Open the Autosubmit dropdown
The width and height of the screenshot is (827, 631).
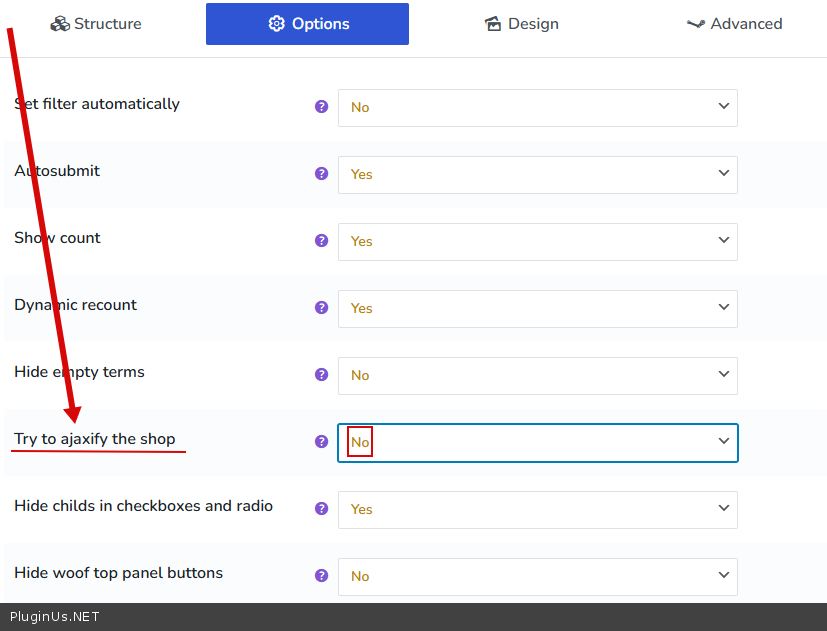537,175
